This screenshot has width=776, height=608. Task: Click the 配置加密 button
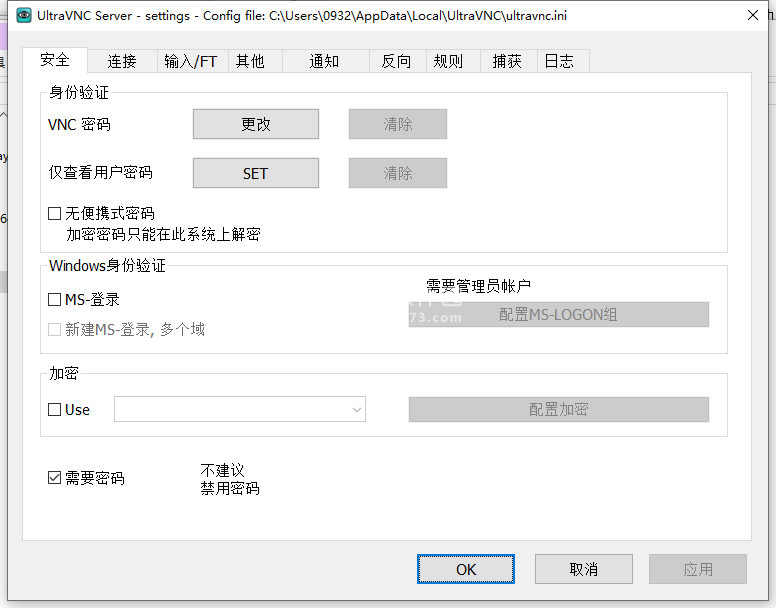(559, 410)
